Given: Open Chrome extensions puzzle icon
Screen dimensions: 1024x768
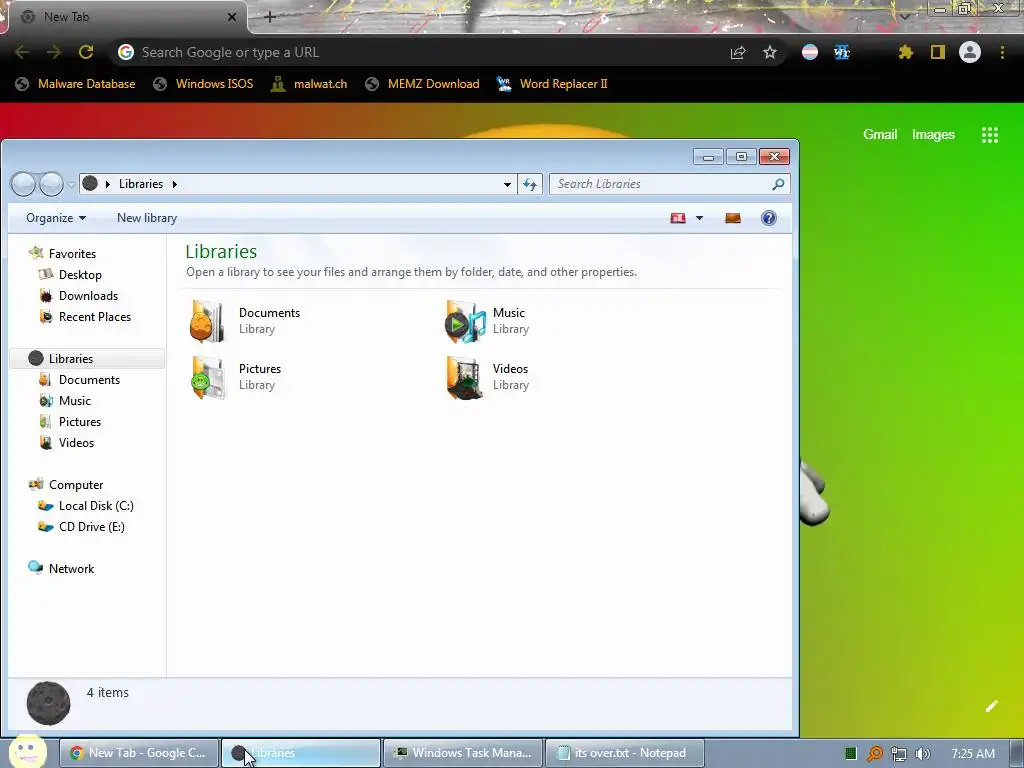Looking at the screenshot, I should 905,52.
